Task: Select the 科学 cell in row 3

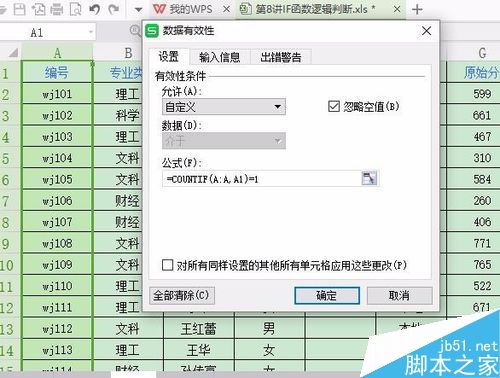Action: tap(118, 116)
